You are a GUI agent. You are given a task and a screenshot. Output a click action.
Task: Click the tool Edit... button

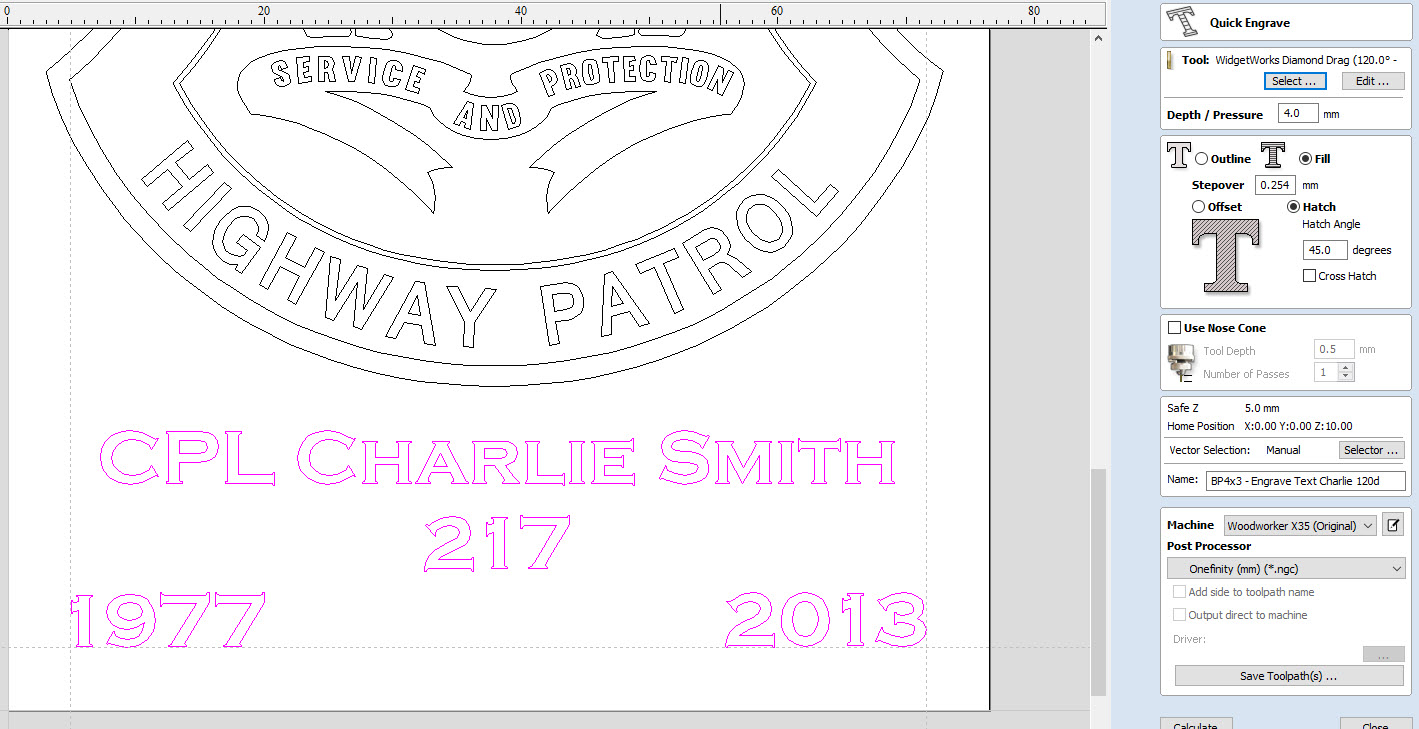point(1372,81)
